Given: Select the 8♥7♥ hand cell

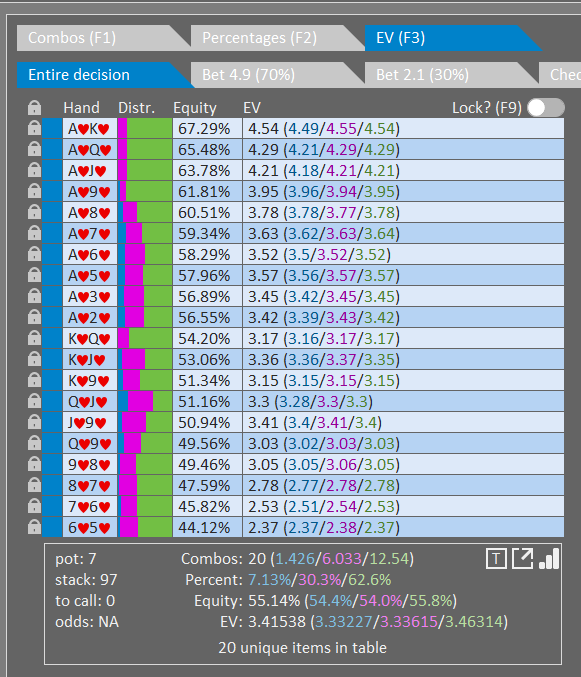Looking at the screenshot, I should coord(90,486).
